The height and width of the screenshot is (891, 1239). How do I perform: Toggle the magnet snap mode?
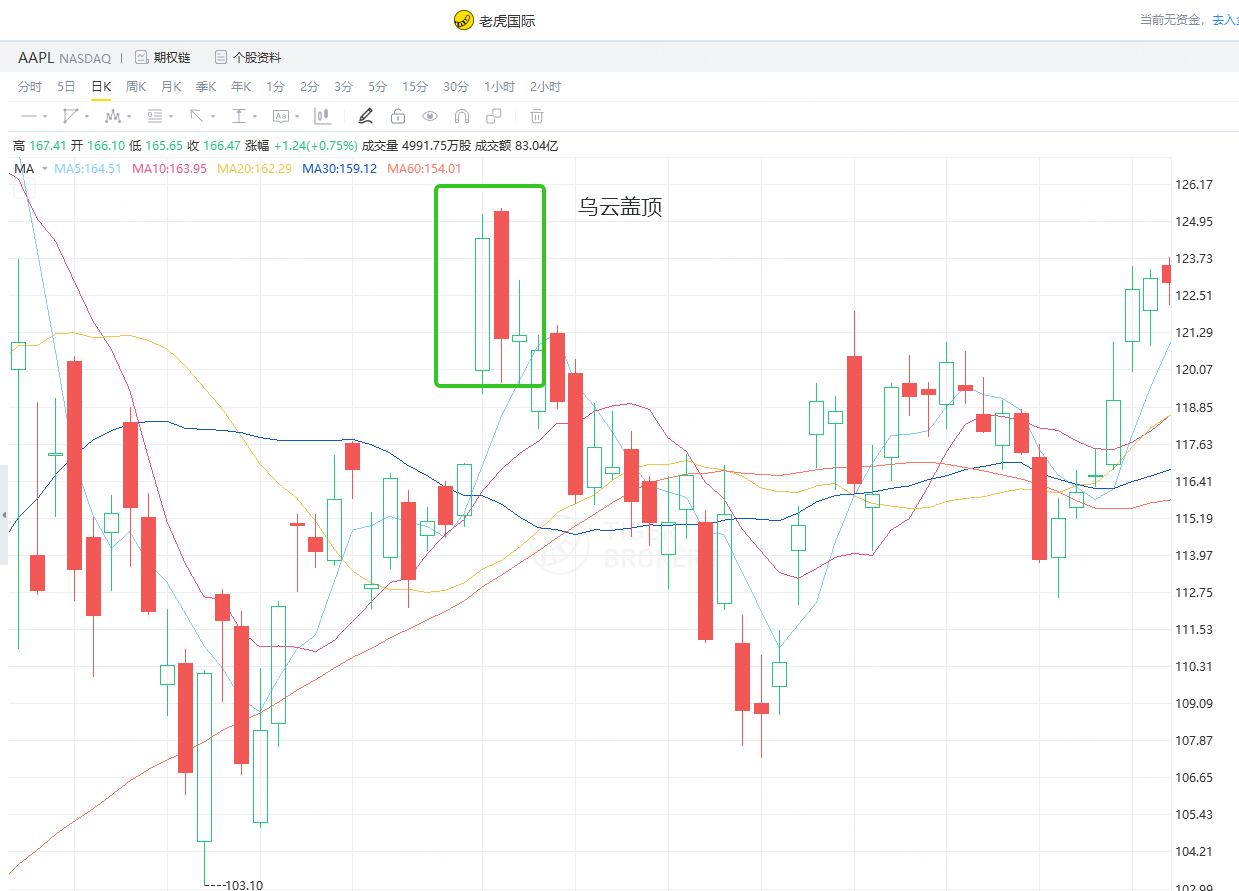(462, 116)
